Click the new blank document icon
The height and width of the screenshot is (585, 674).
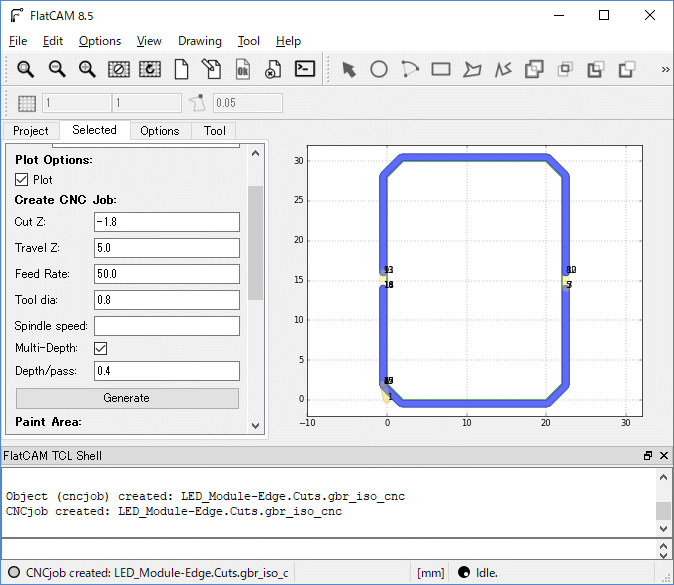tap(181, 69)
